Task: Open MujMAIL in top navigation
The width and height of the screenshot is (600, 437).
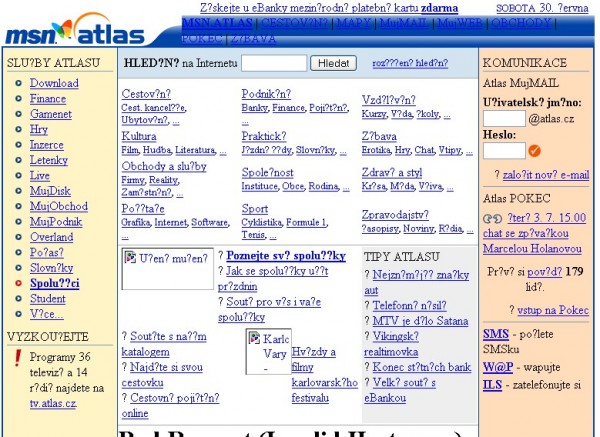Action: [x=404, y=23]
